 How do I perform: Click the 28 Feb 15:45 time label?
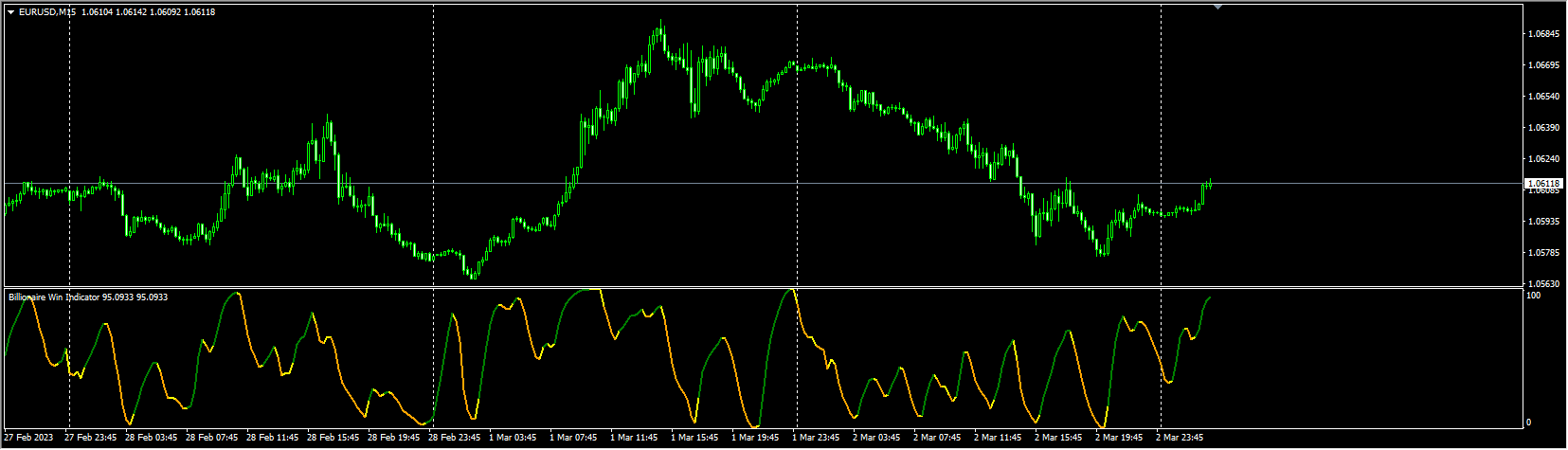[333, 438]
